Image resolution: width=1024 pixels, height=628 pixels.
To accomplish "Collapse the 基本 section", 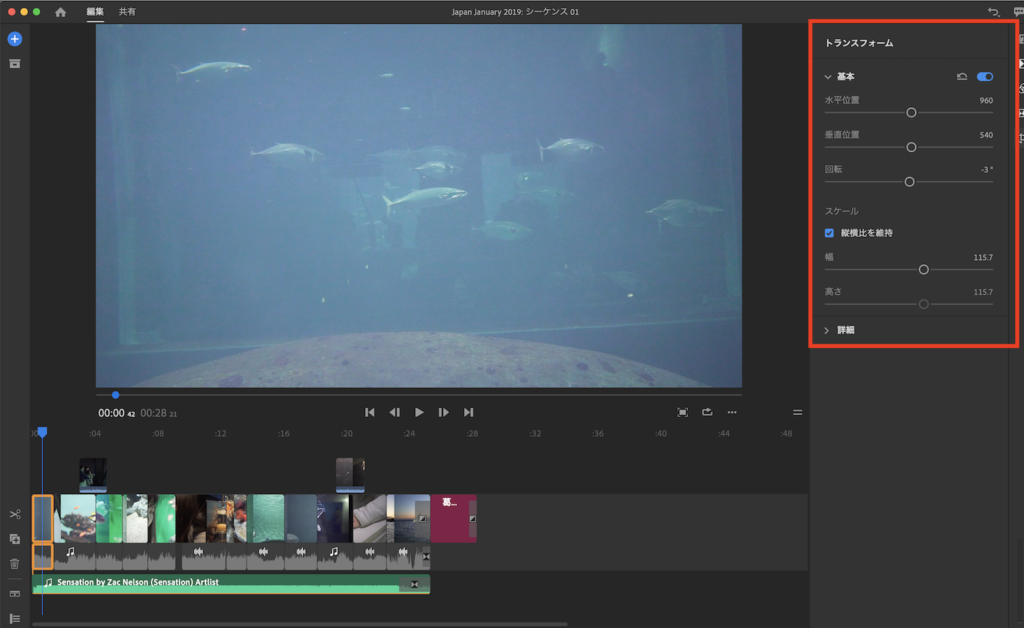I will (828, 77).
